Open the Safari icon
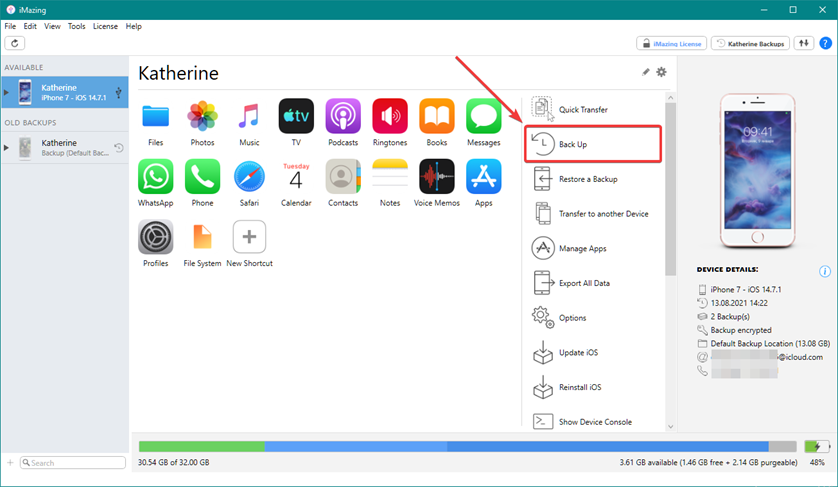Viewport: 838px width, 487px height. pos(249,176)
